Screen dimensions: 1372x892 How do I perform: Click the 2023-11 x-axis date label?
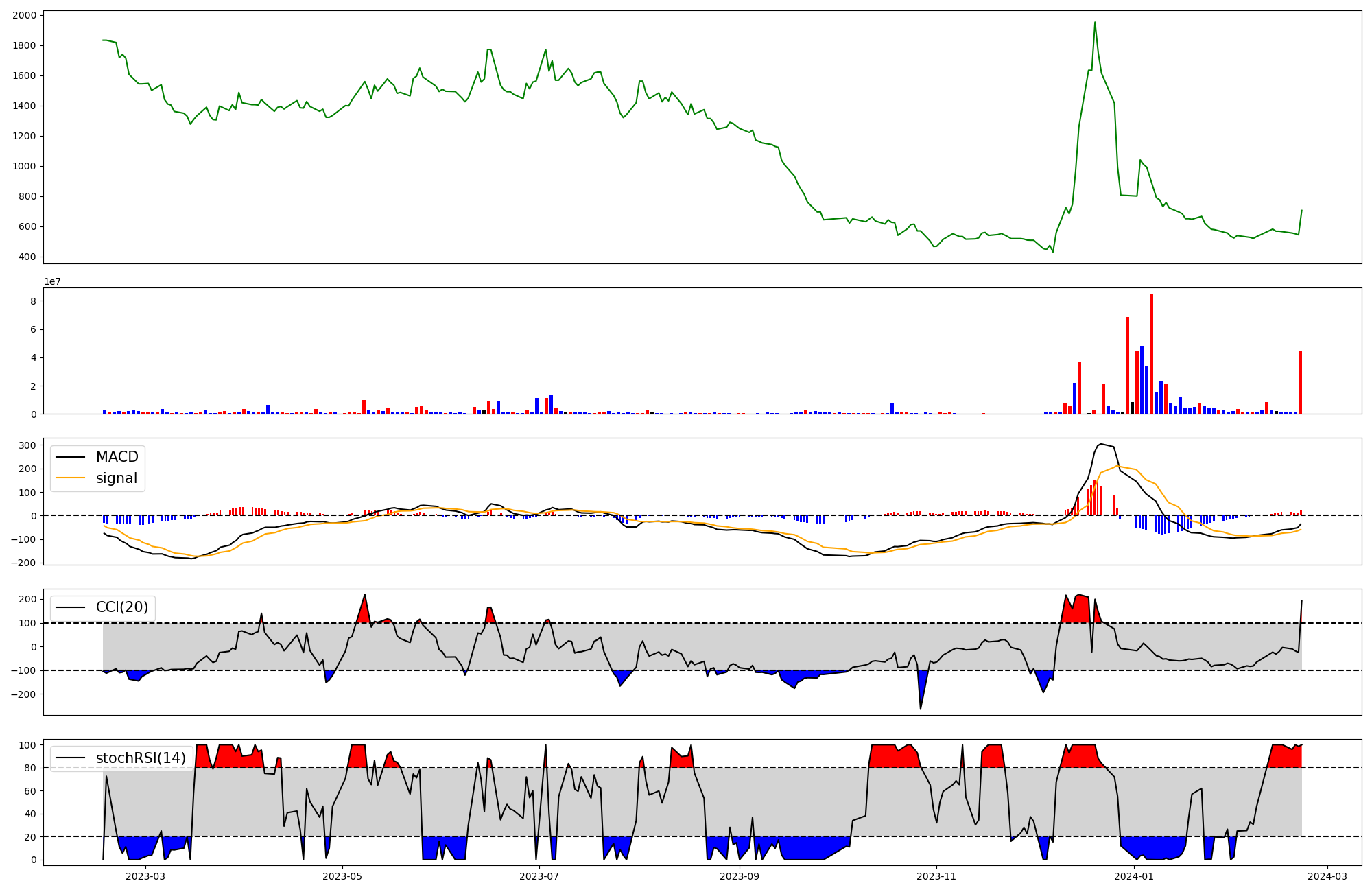pos(936,876)
